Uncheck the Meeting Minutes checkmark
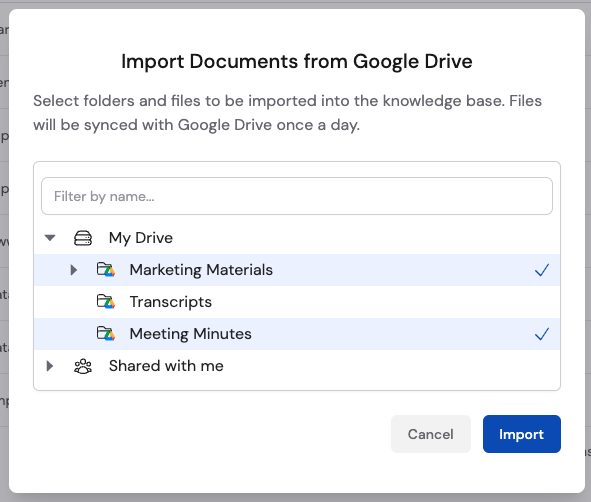 coord(542,334)
